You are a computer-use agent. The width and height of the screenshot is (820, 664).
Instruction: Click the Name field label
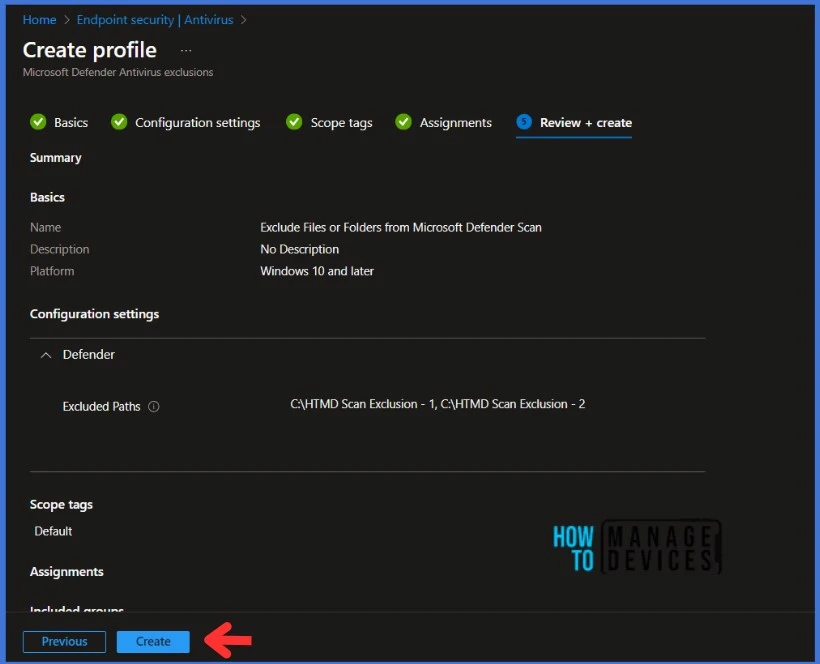pos(45,227)
